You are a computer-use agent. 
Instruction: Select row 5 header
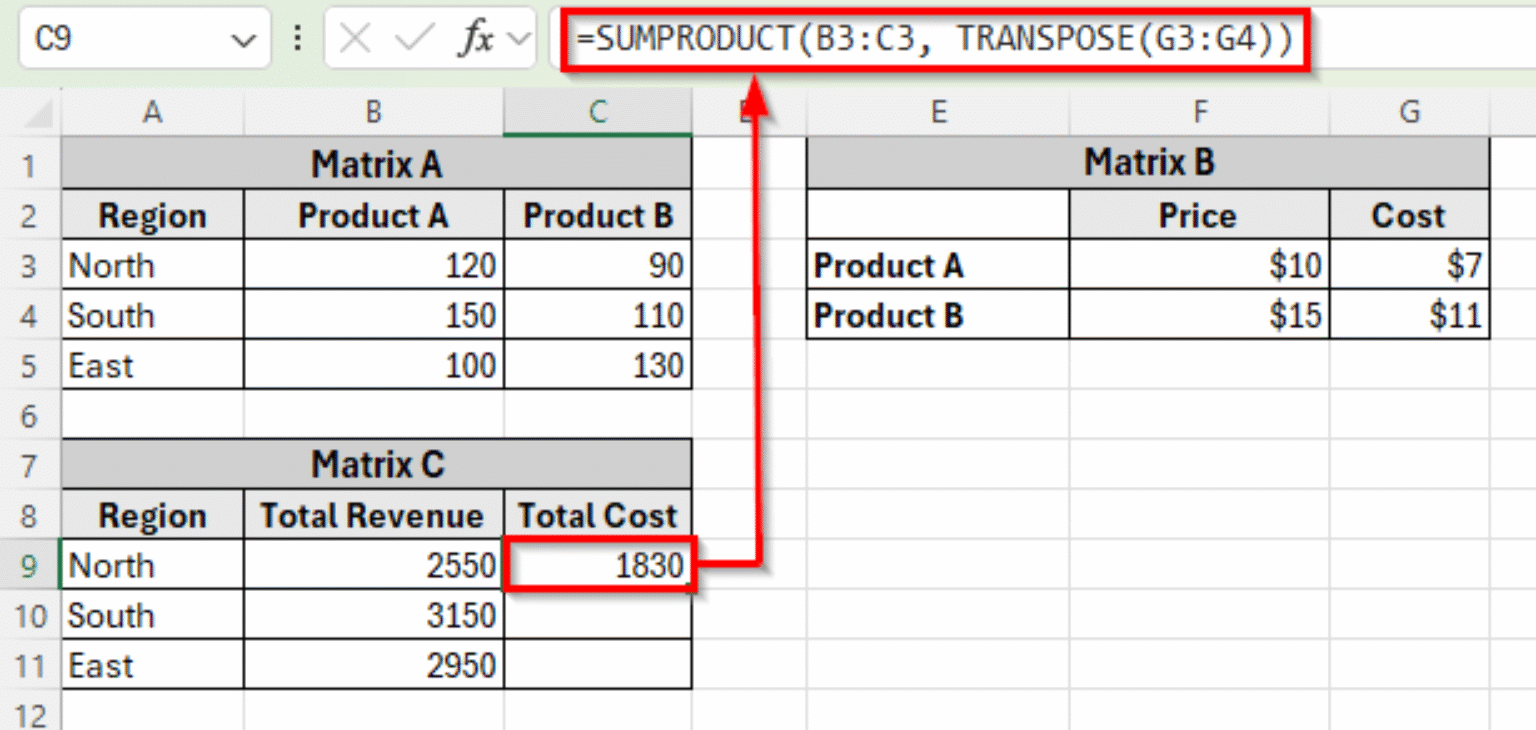pyautogui.click(x=30, y=364)
